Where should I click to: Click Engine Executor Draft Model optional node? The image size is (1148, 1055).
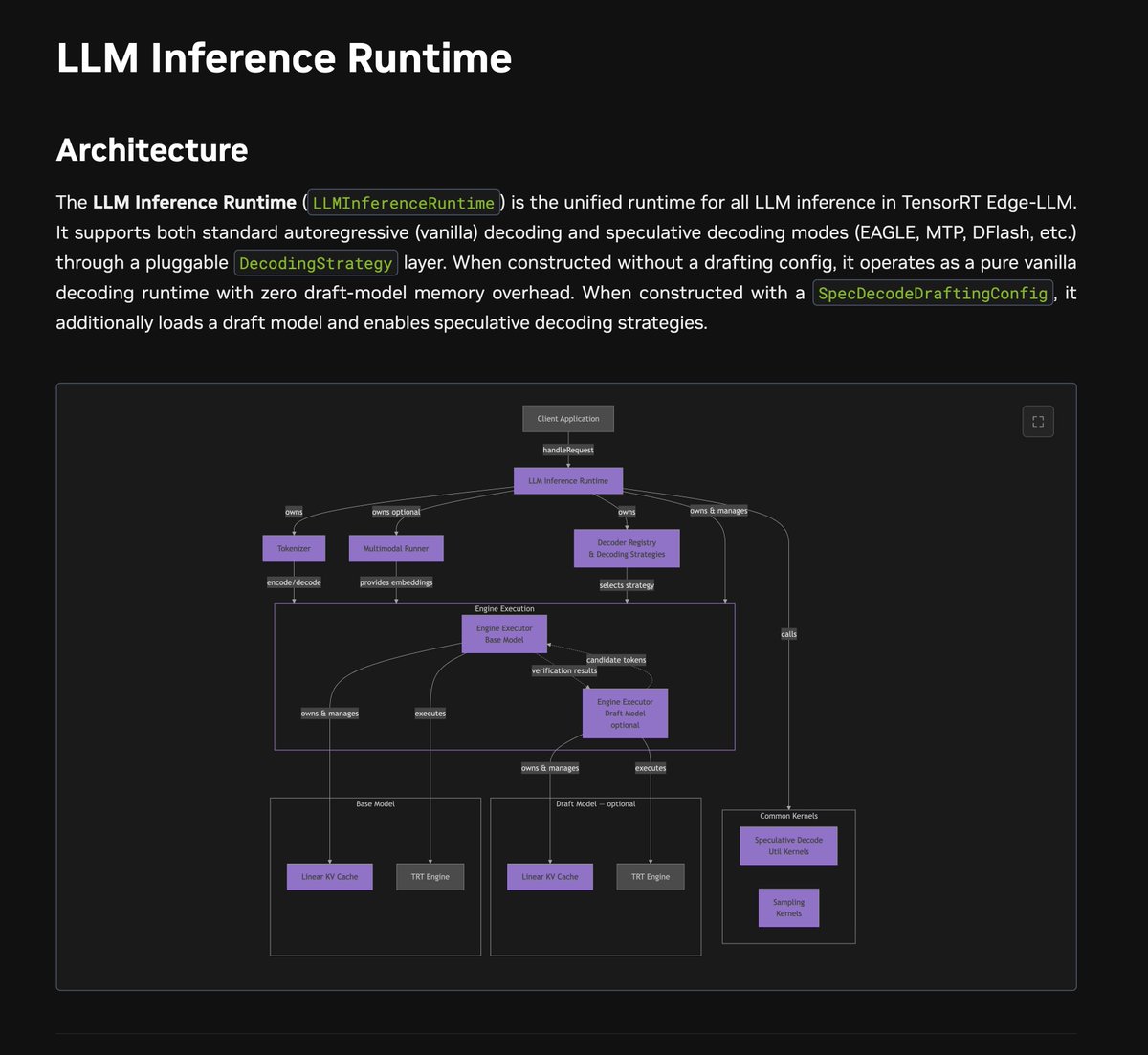click(x=625, y=714)
